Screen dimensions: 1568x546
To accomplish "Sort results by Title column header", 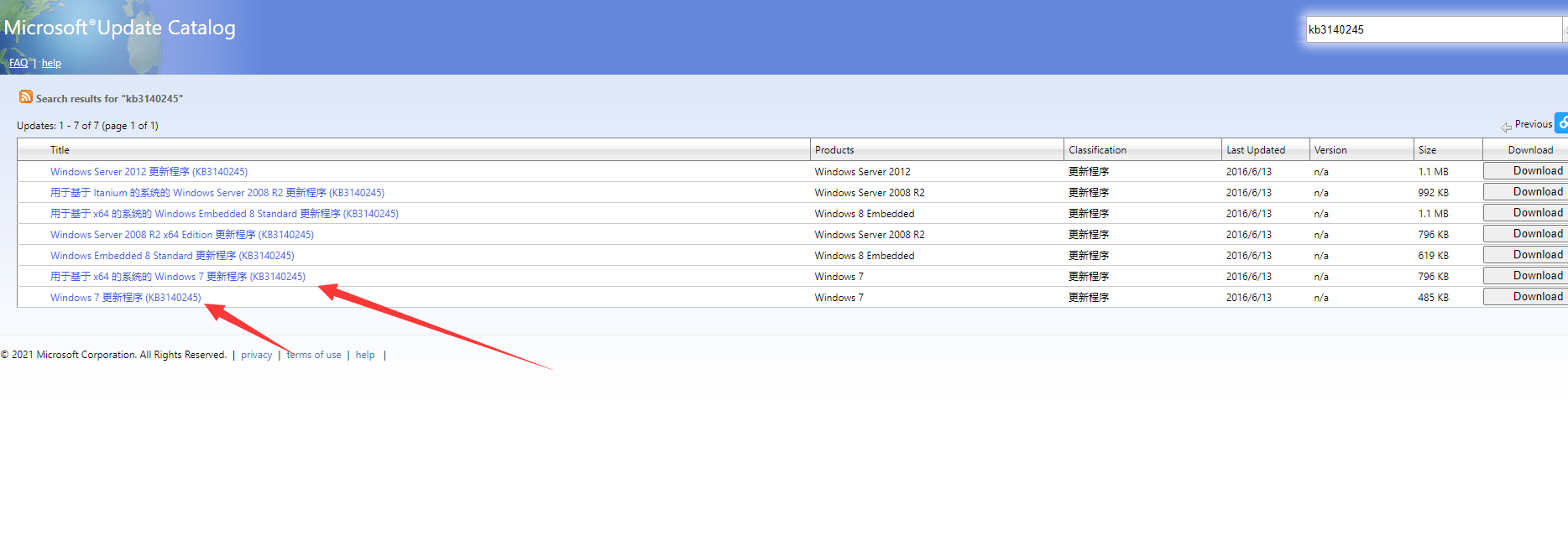I will tap(60, 150).
